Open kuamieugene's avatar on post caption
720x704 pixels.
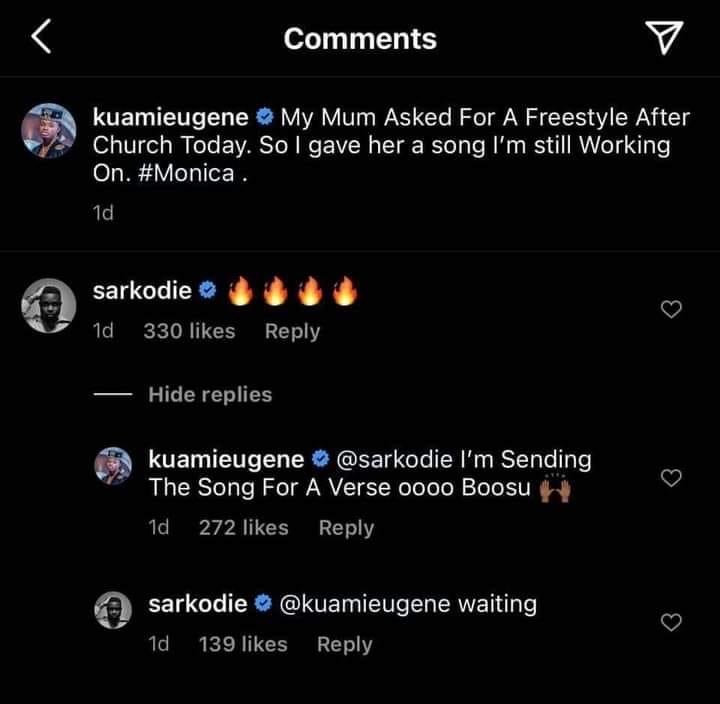point(45,130)
